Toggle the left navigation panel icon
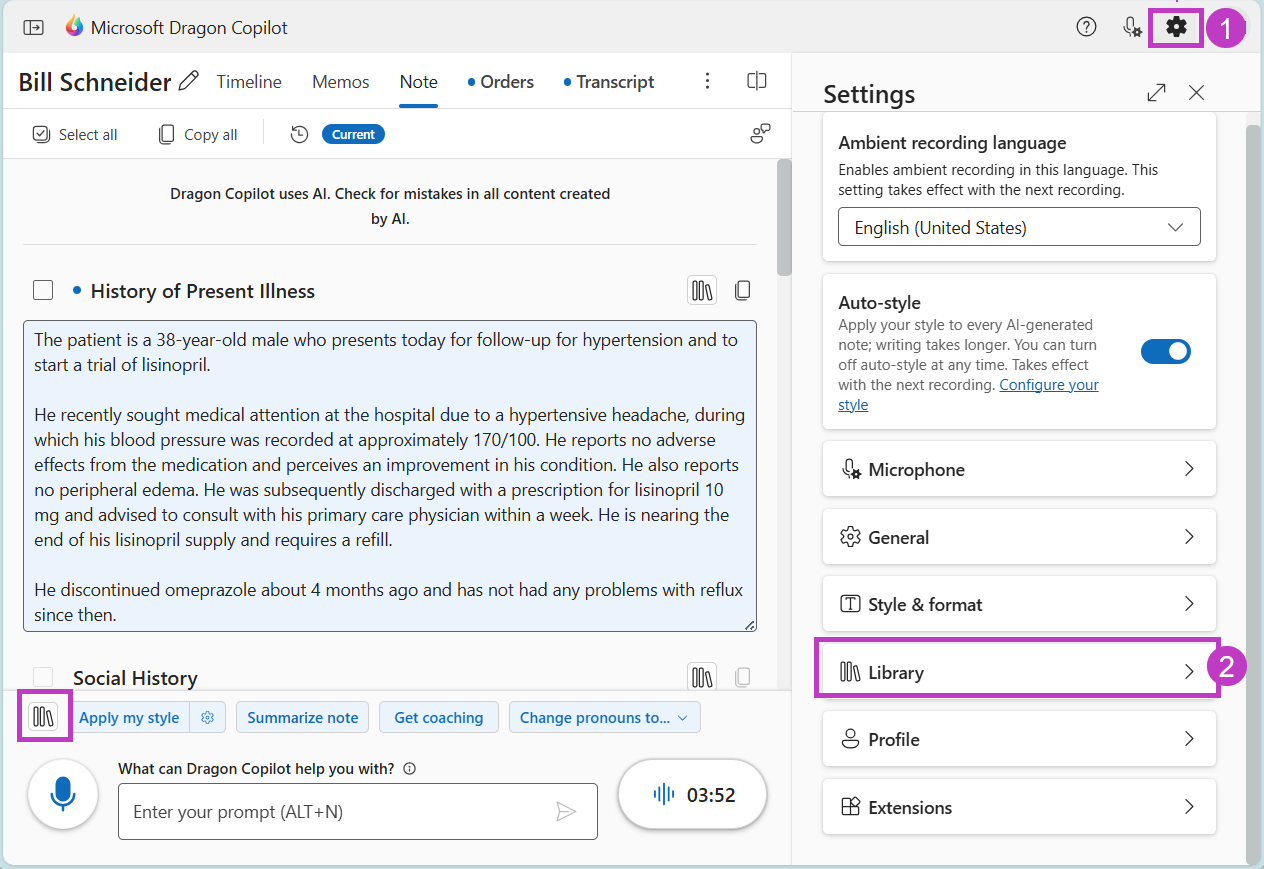 (33, 28)
